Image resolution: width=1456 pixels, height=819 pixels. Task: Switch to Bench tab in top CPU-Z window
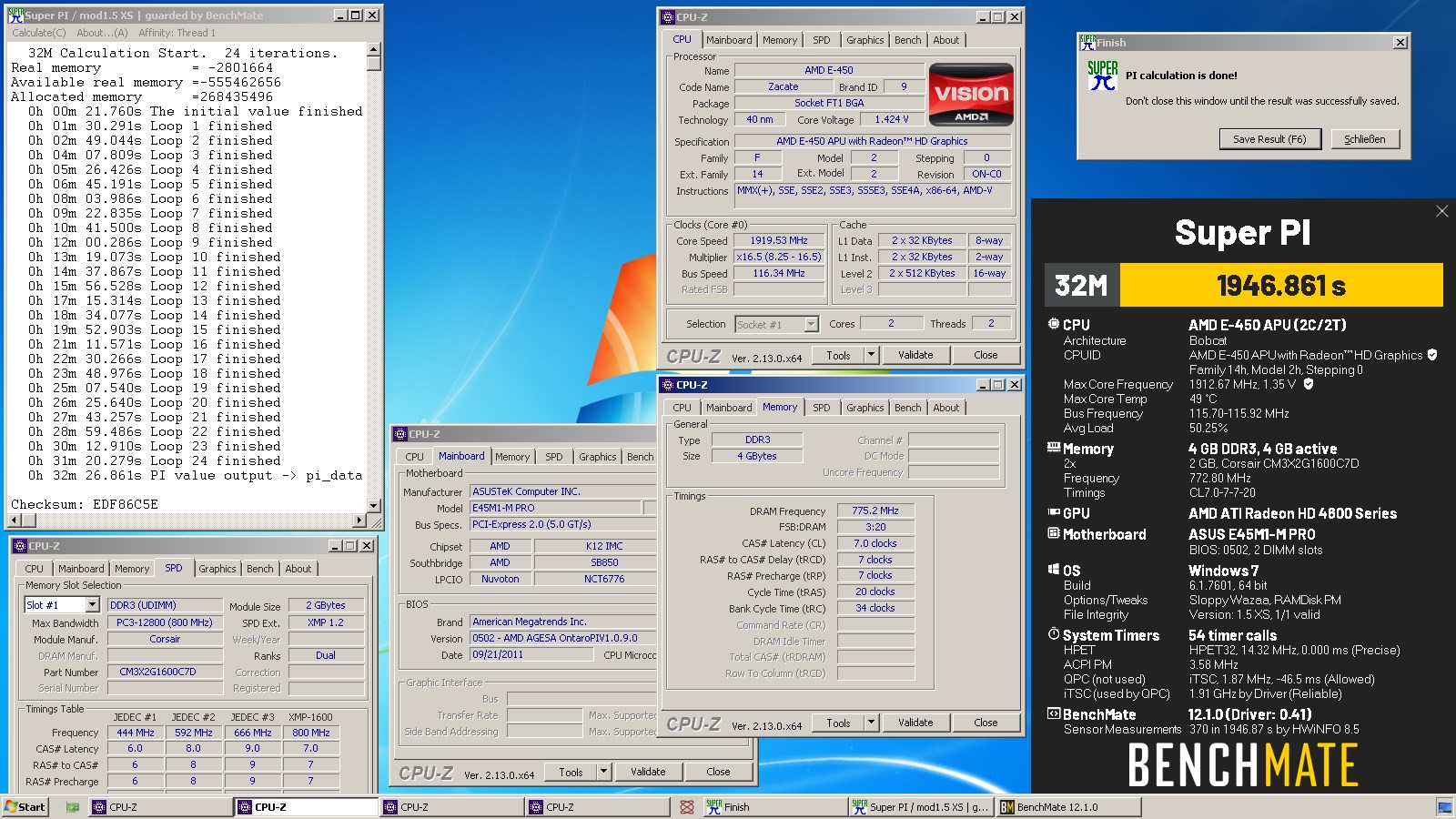coord(907,40)
